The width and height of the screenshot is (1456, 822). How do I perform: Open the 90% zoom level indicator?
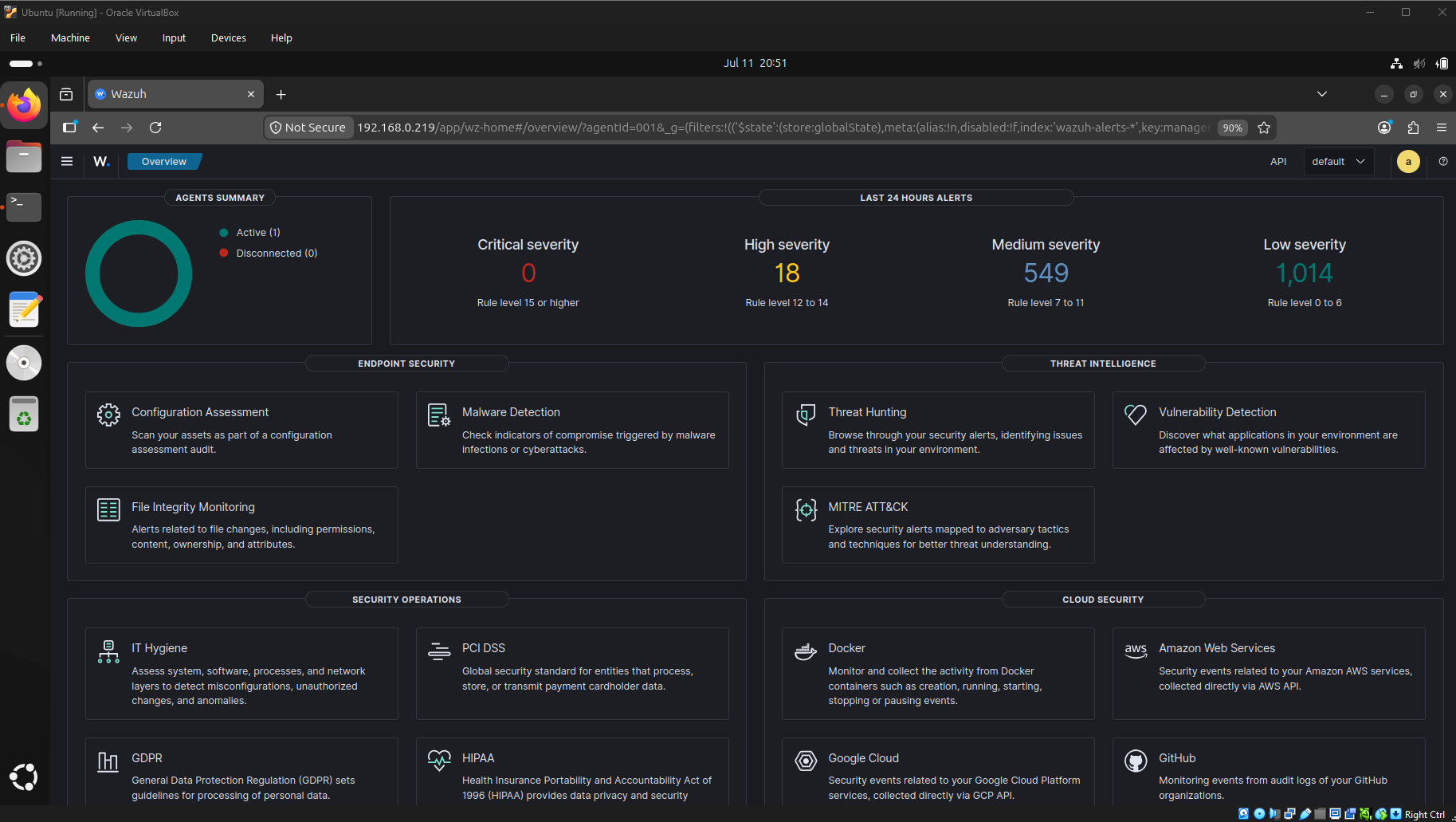pyautogui.click(x=1233, y=128)
